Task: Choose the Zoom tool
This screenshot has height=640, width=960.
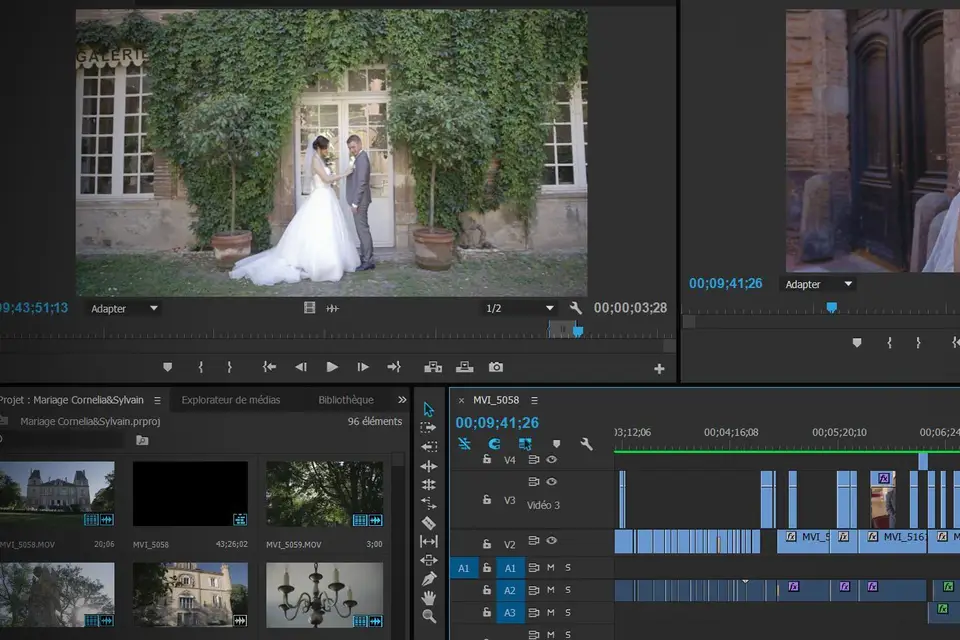Action: [429, 617]
